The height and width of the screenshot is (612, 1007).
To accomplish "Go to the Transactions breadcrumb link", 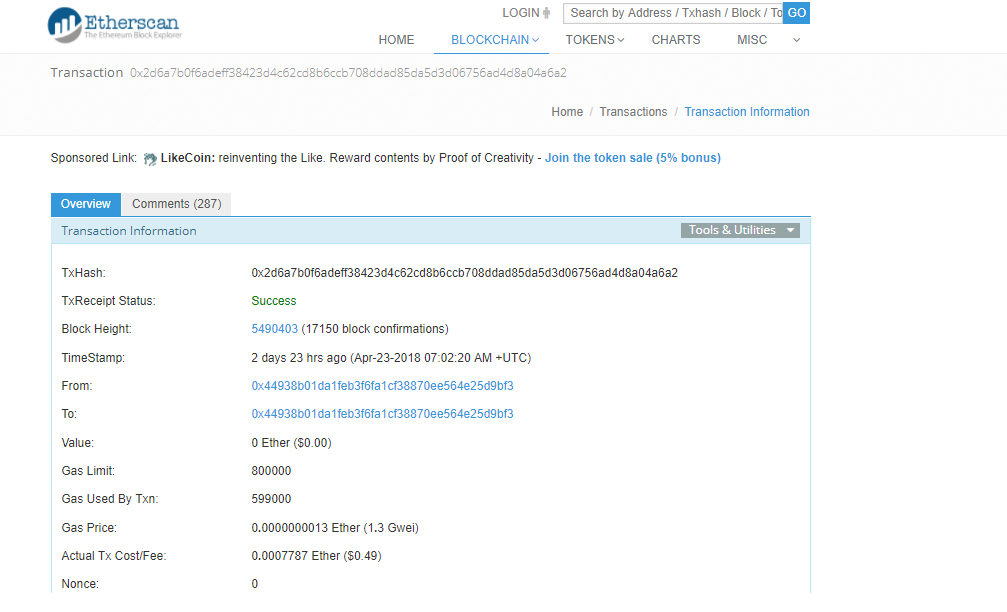I will (633, 112).
